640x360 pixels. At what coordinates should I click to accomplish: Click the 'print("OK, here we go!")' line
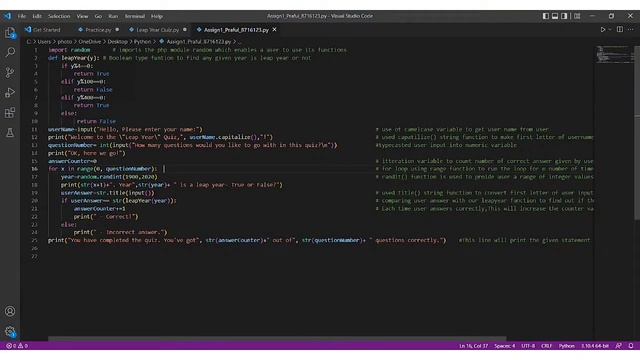[87, 153]
